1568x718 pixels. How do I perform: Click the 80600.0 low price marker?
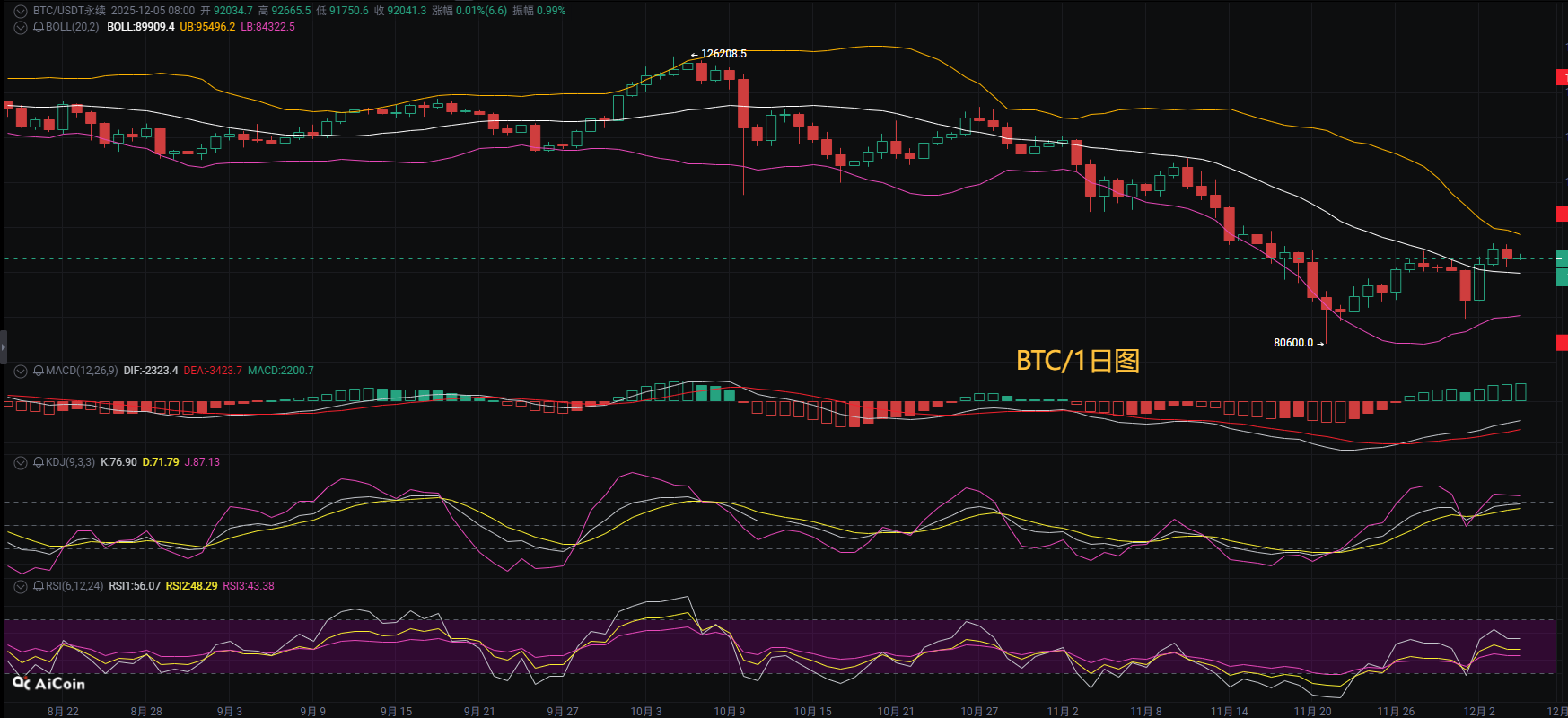click(1293, 343)
